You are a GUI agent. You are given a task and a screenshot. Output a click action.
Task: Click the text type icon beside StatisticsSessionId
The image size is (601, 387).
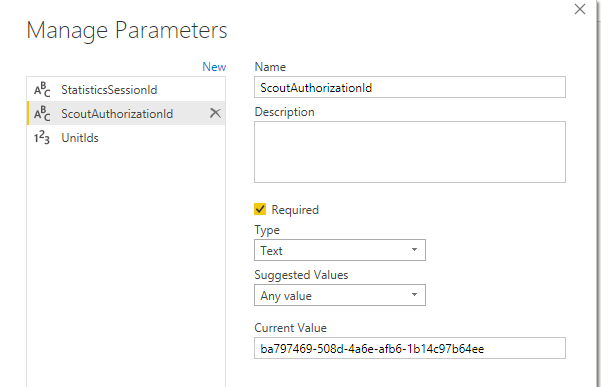(42, 90)
